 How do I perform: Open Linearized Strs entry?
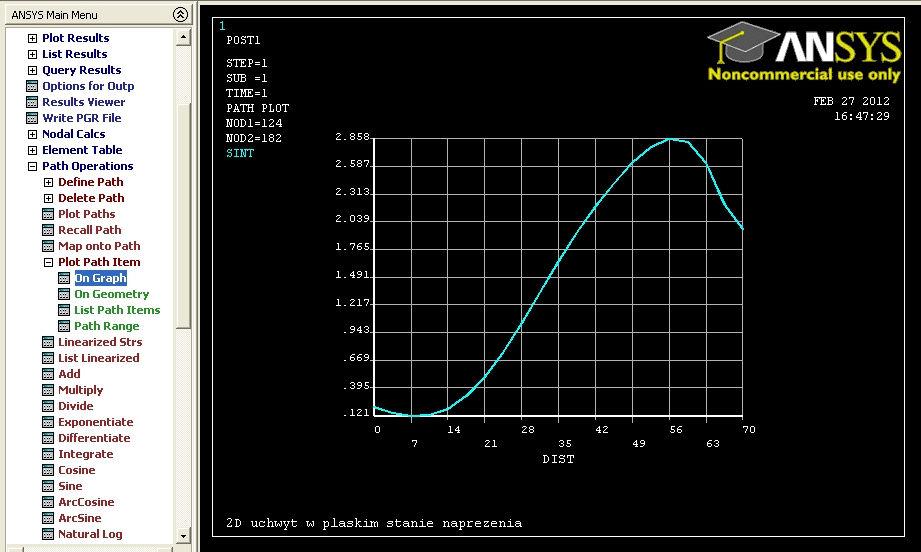(100, 342)
